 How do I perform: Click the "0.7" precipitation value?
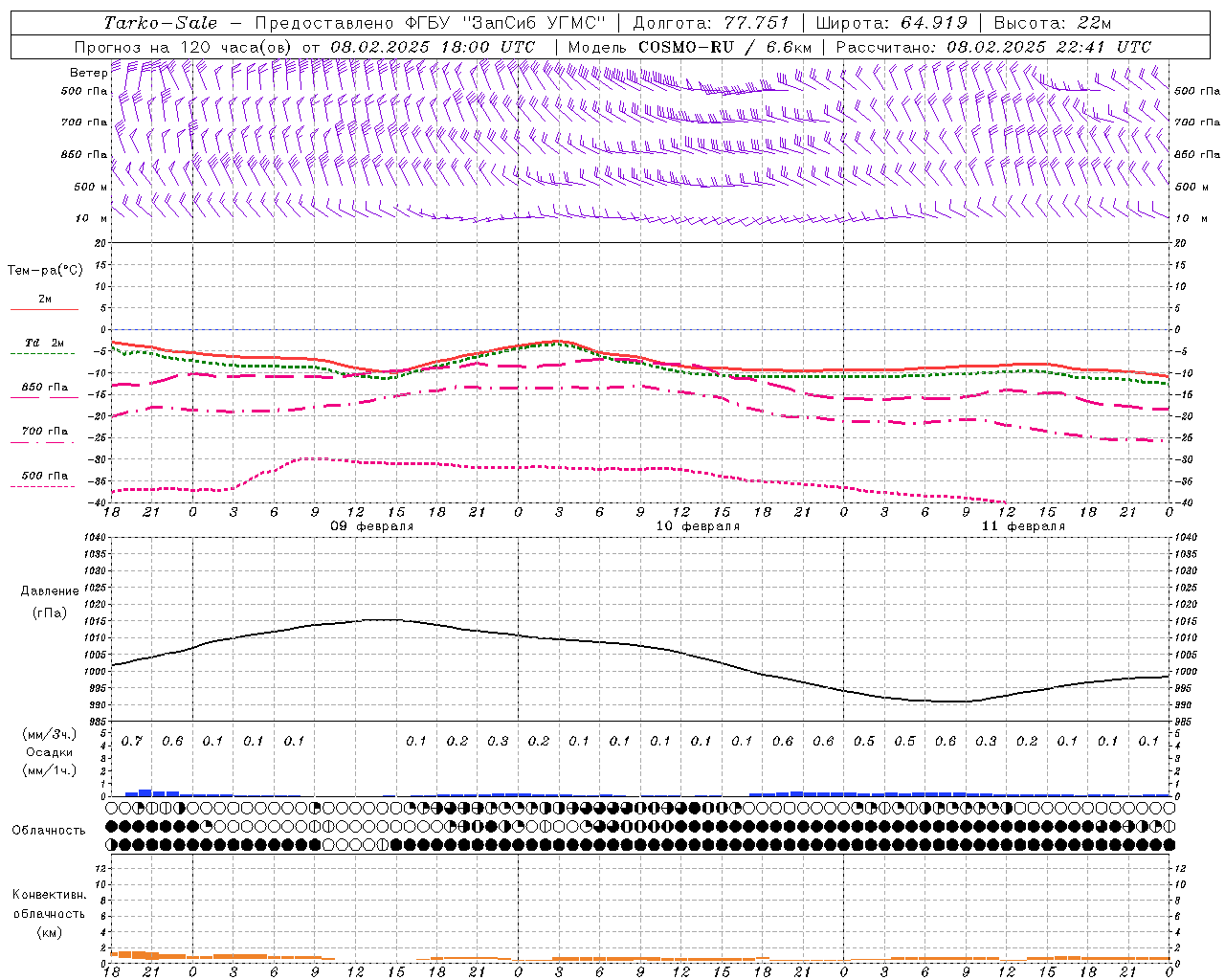click(132, 742)
